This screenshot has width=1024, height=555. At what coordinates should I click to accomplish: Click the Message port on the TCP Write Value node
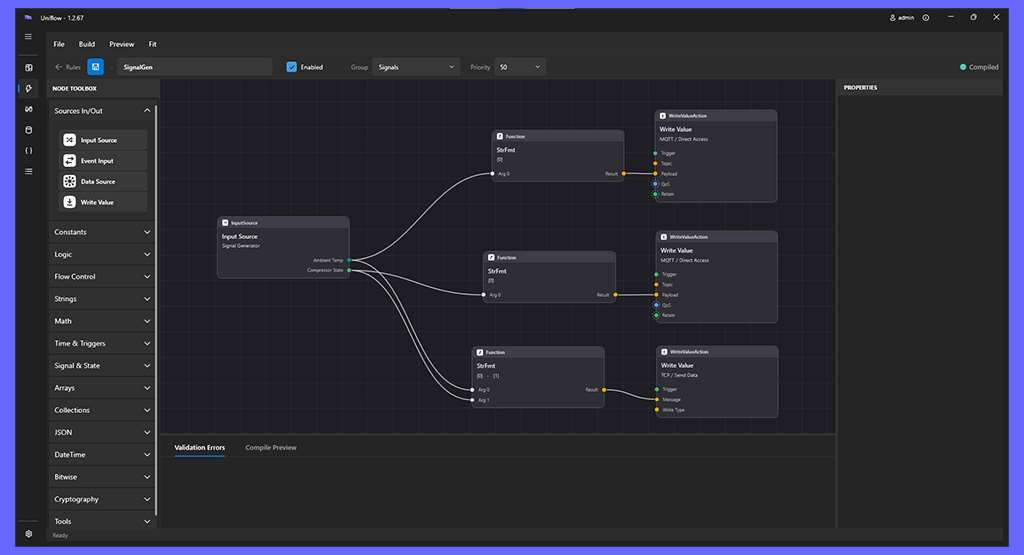pos(657,399)
